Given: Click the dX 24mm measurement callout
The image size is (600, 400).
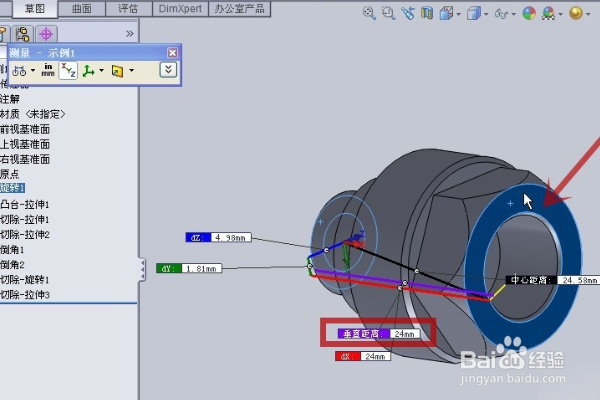Looking at the screenshot, I should (x=363, y=356).
